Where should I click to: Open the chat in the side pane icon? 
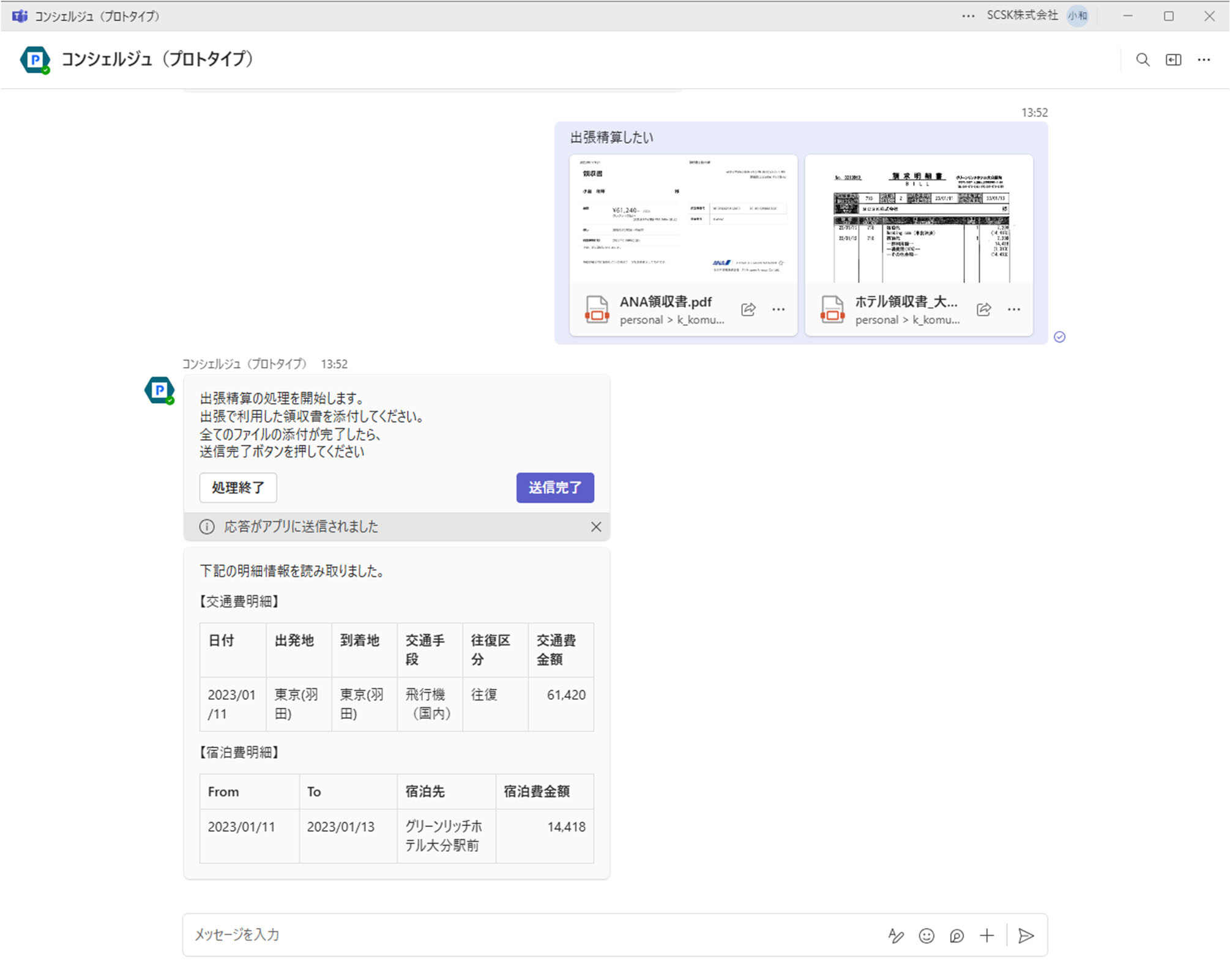[1174, 59]
